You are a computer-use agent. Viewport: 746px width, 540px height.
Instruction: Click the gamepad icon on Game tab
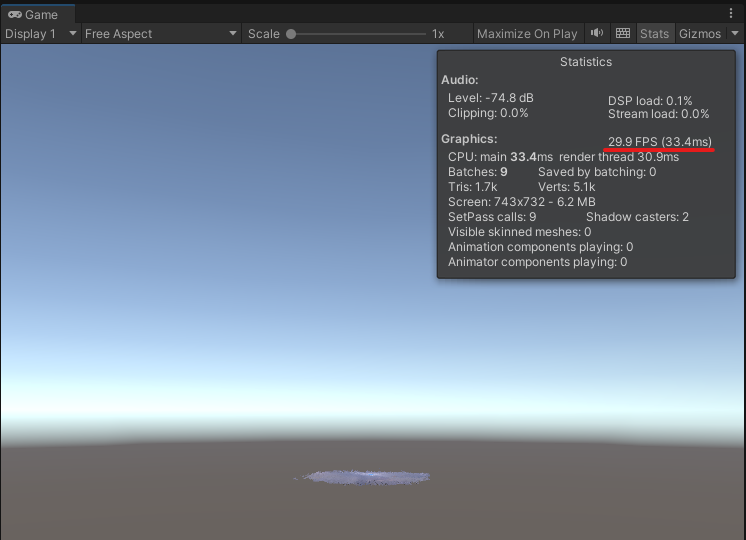[x=15, y=15]
